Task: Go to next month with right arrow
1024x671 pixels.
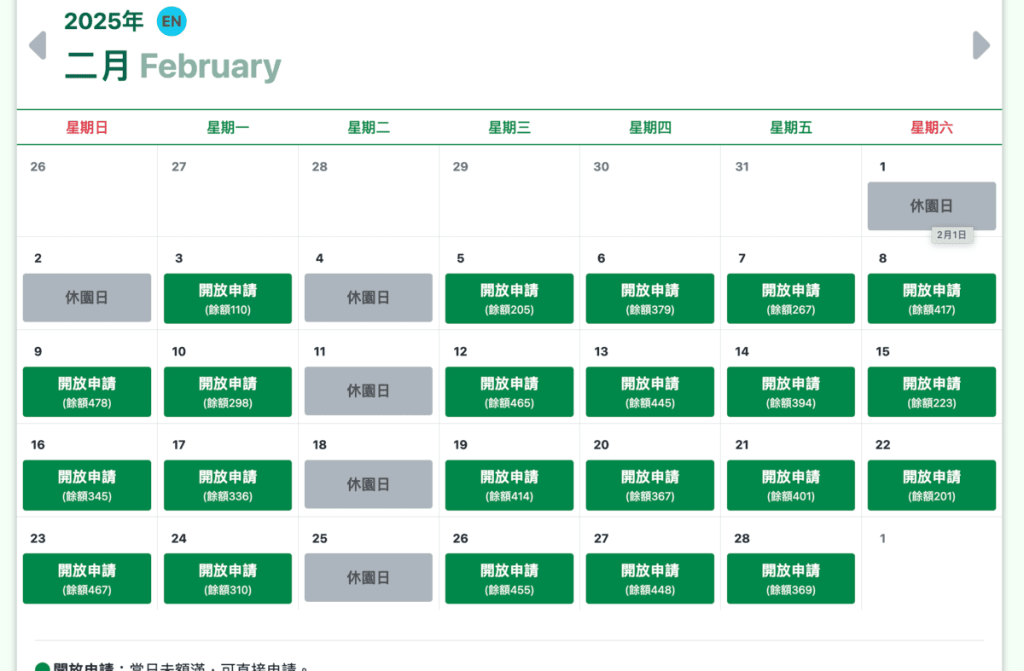Action: click(x=981, y=45)
